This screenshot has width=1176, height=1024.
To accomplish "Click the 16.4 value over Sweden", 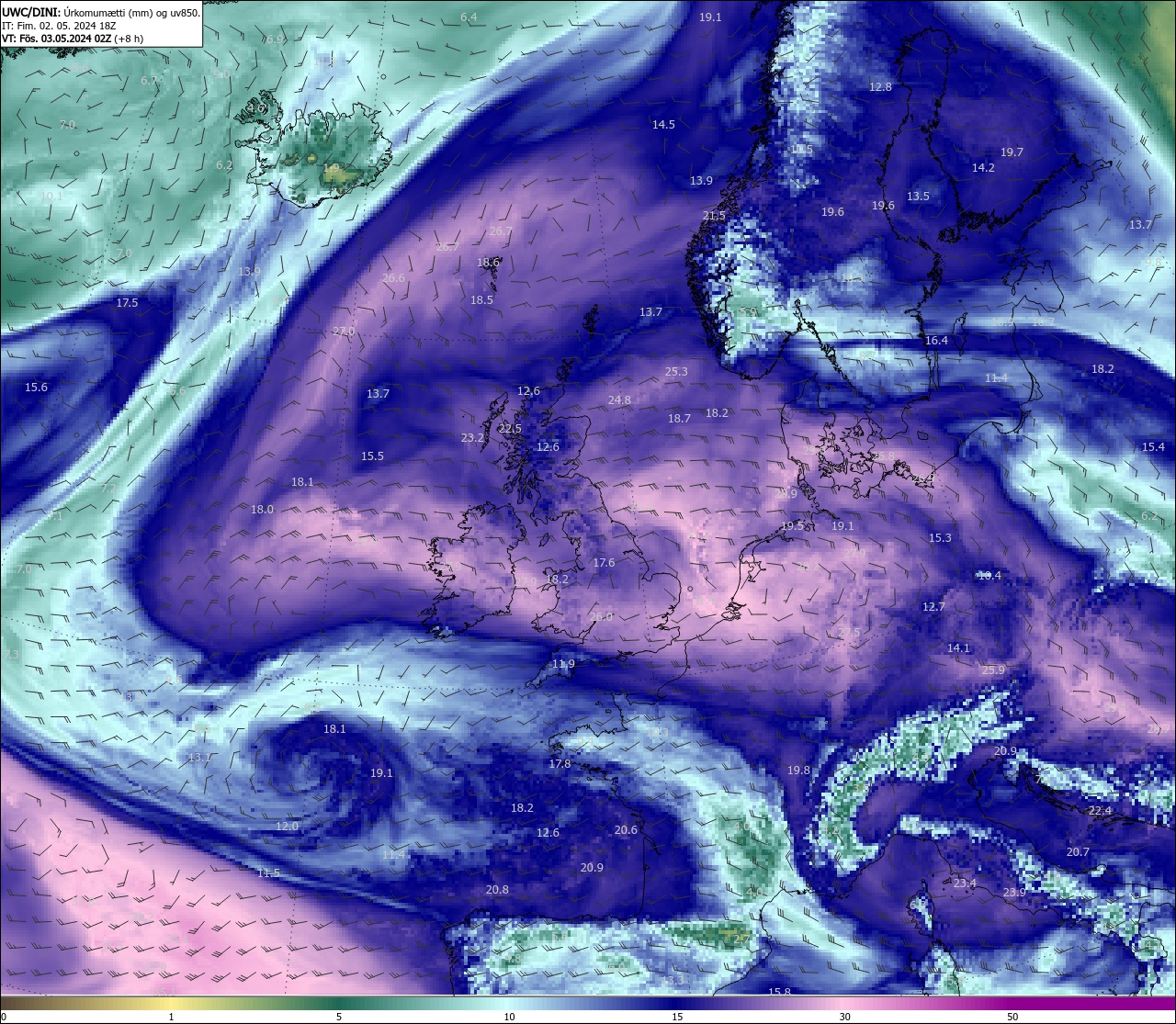I will [936, 340].
